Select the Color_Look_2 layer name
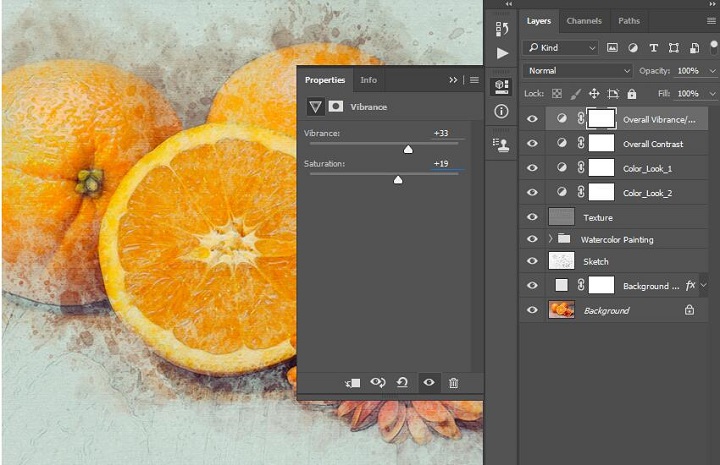The image size is (720, 465). [x=647, y=193]
